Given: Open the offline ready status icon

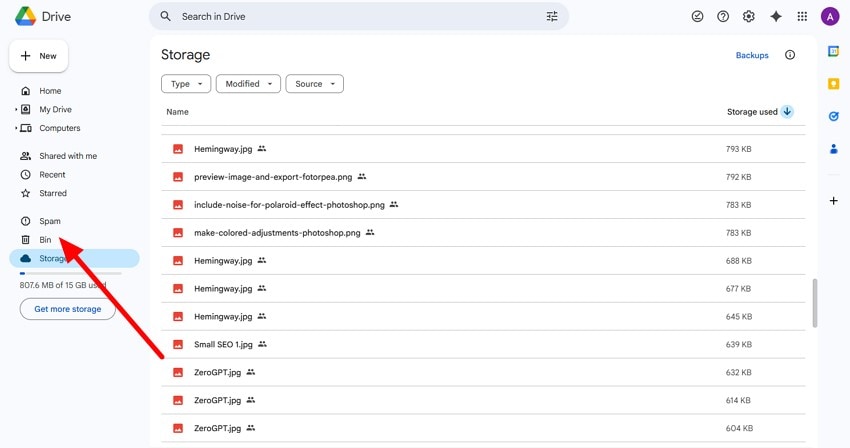Looking at the screenshot, I should coord(698,16).
